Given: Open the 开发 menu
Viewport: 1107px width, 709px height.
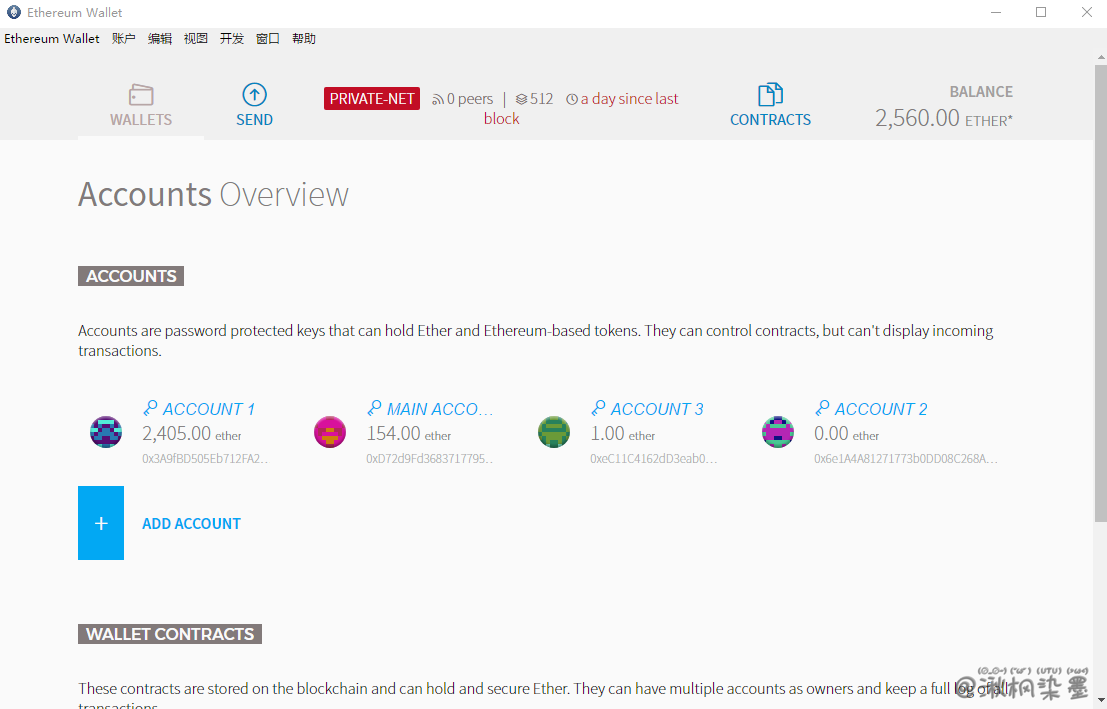Looking at the screenshot, I should coord(232,39).
